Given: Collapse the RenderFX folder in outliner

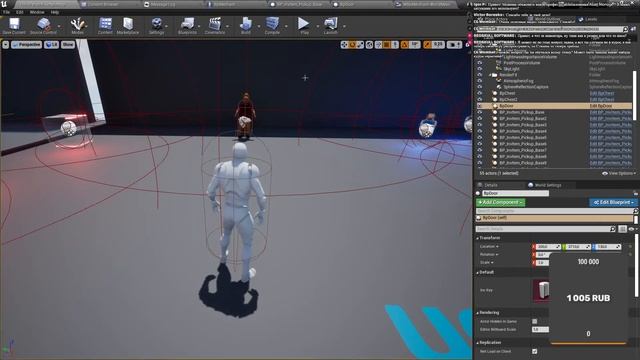Looking at the screenshot, I should (x=490, y=75).
